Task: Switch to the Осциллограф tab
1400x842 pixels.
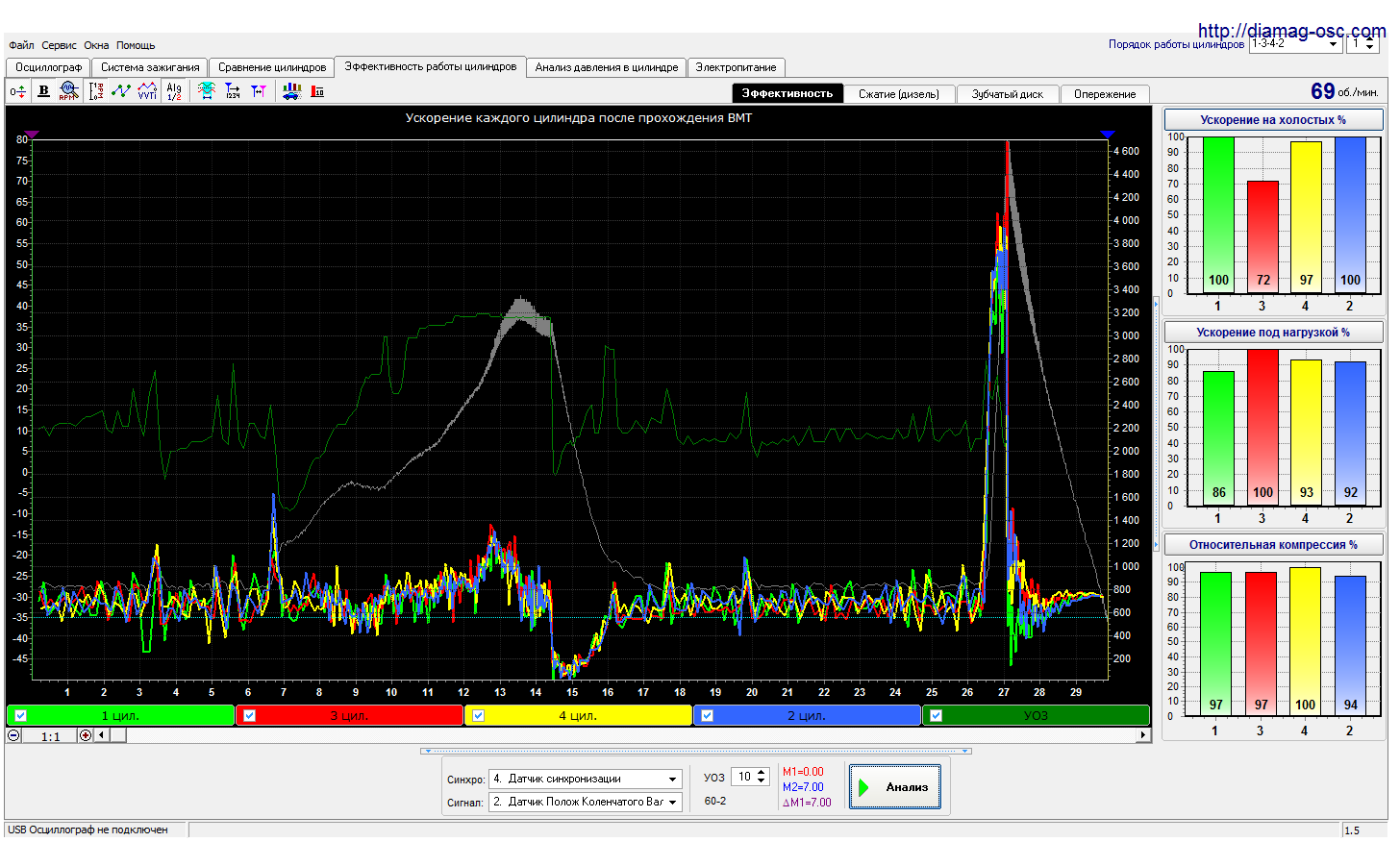Action: tap(48, 67)
